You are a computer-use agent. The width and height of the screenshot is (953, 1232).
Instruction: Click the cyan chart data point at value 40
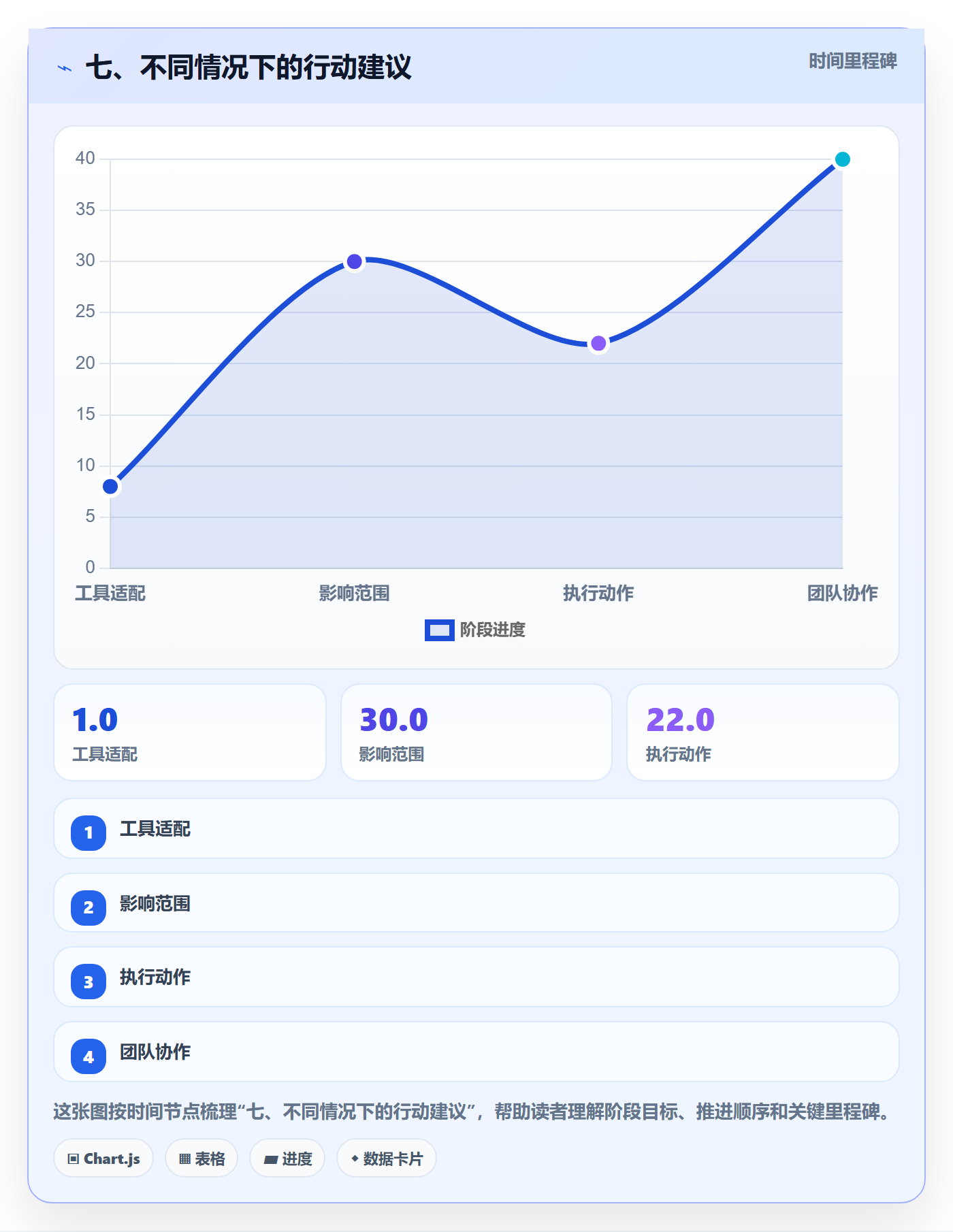[x=843, y=159]
